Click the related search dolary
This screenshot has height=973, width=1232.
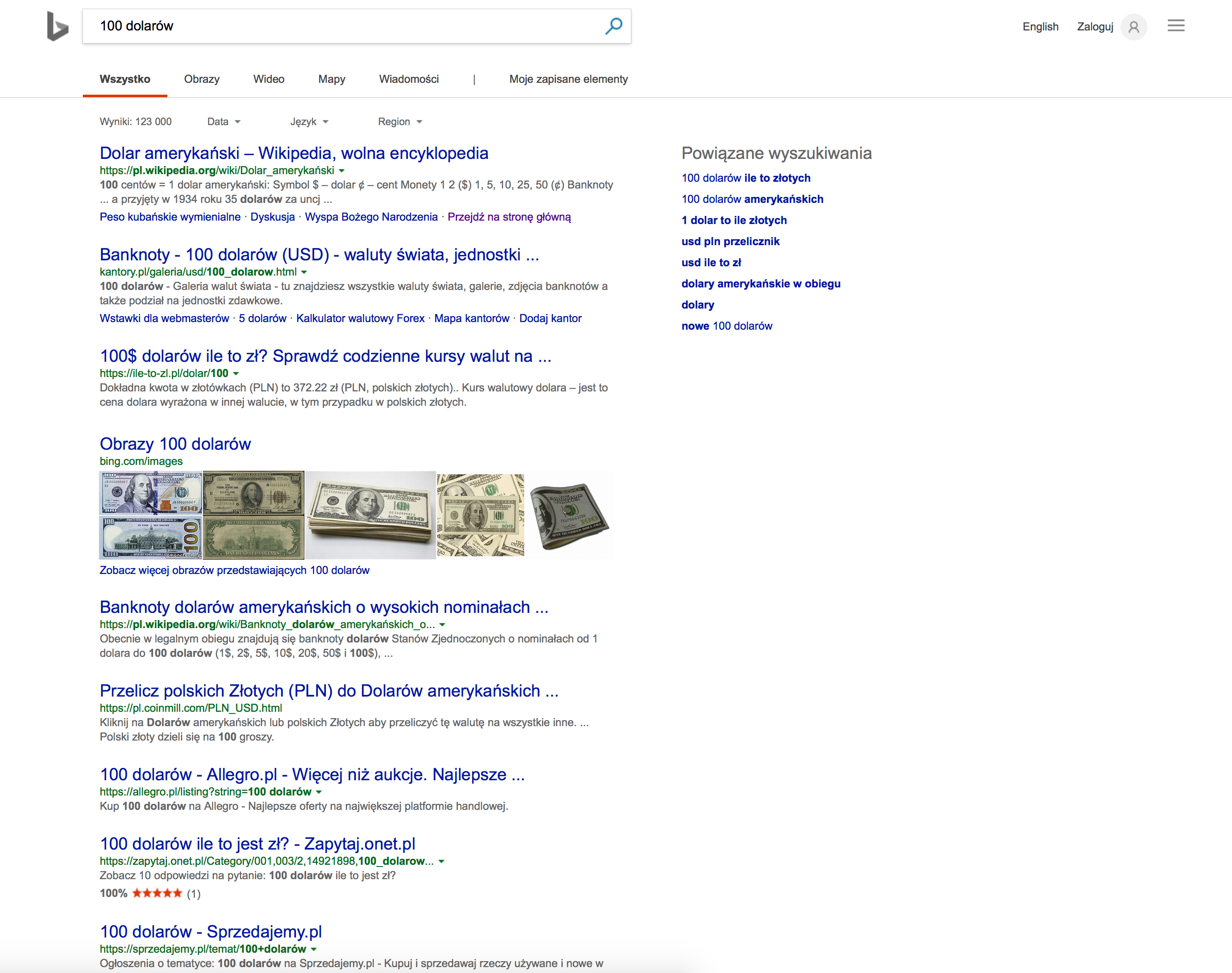click(x=698, y=304)
